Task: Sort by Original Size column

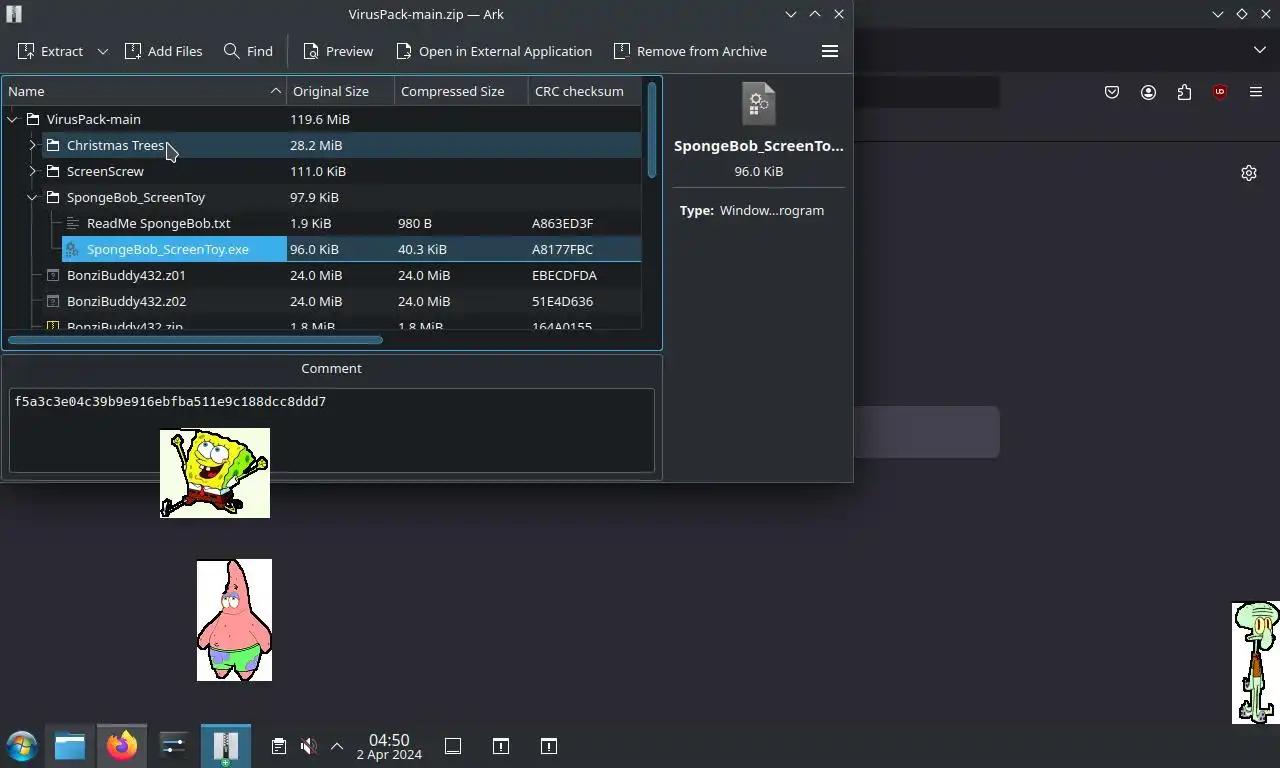Action: click(340, 91)
